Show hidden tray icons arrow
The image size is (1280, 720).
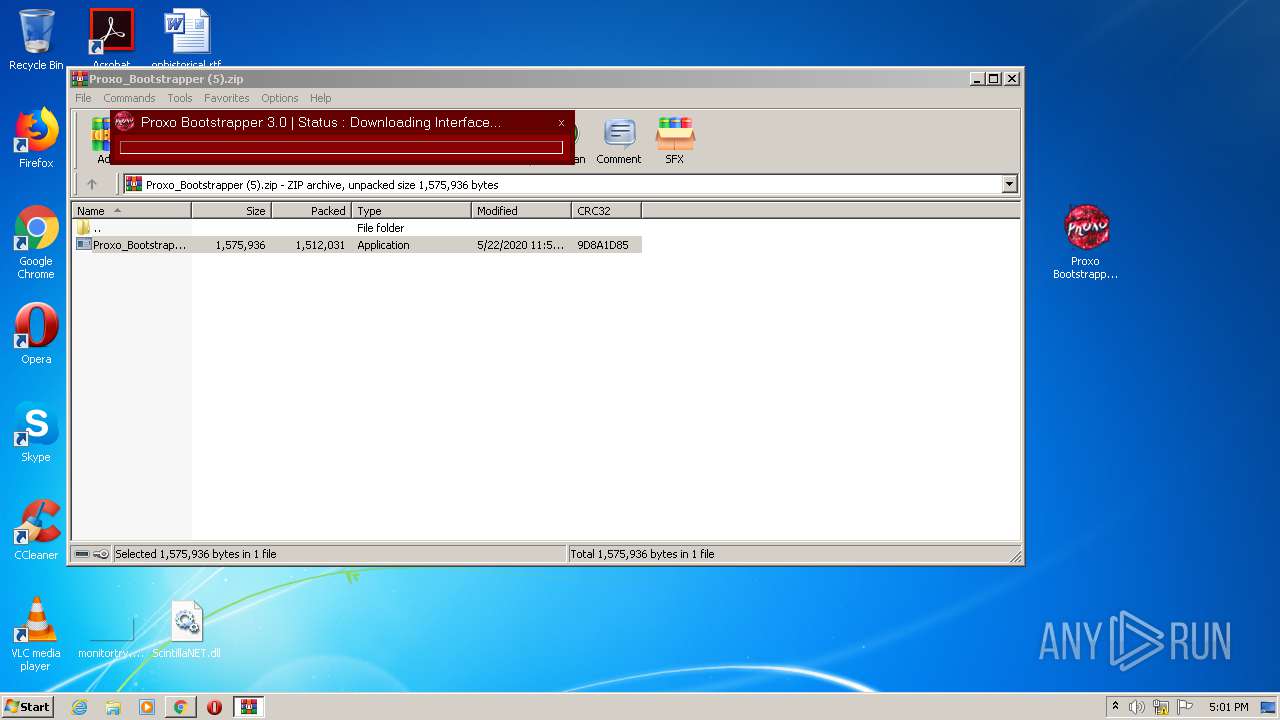pos(1115,707)
